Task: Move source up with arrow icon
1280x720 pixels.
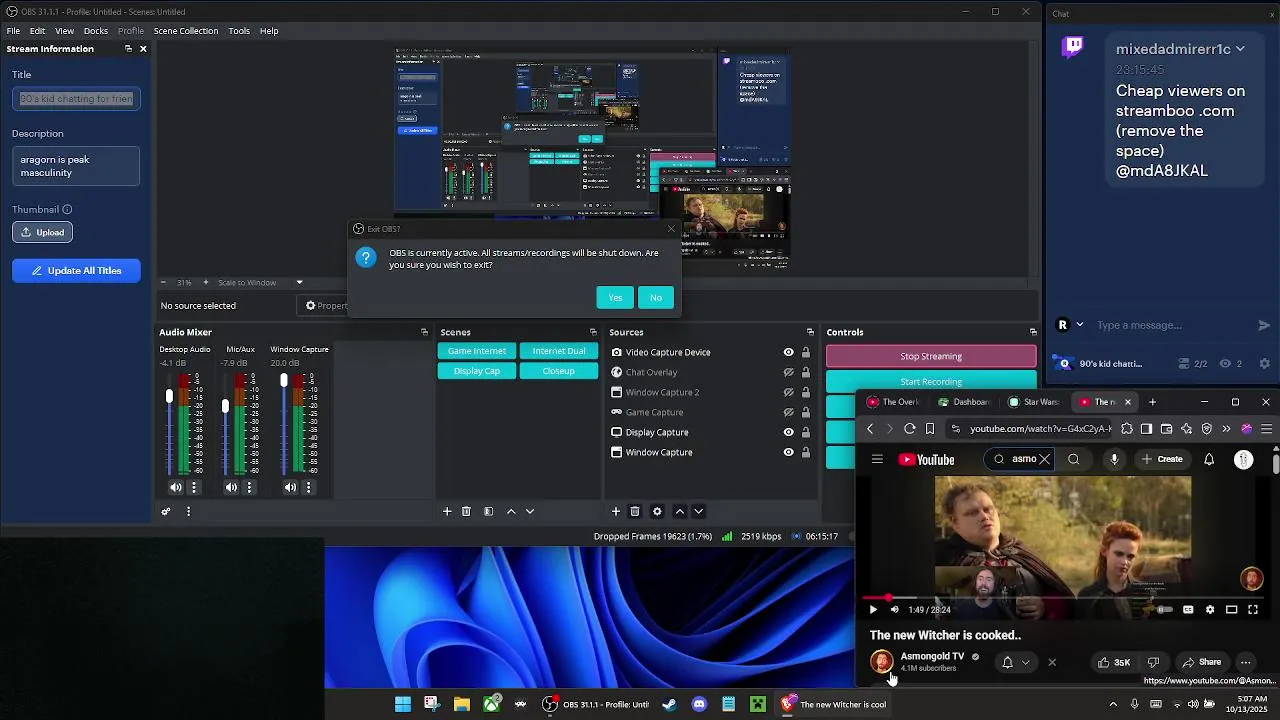Action: pos(680,511)
